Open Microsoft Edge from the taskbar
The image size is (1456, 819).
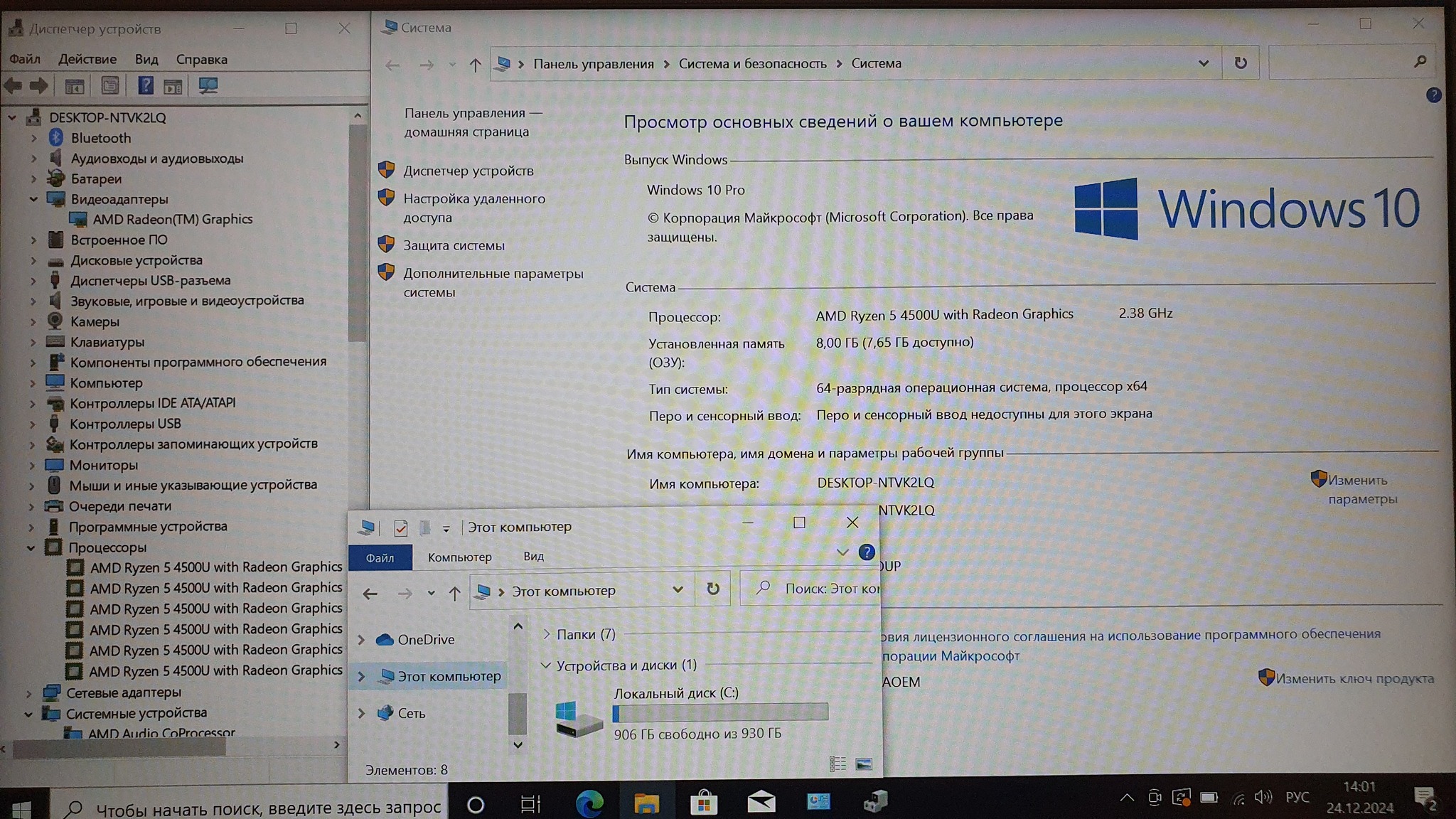[589, 803]
